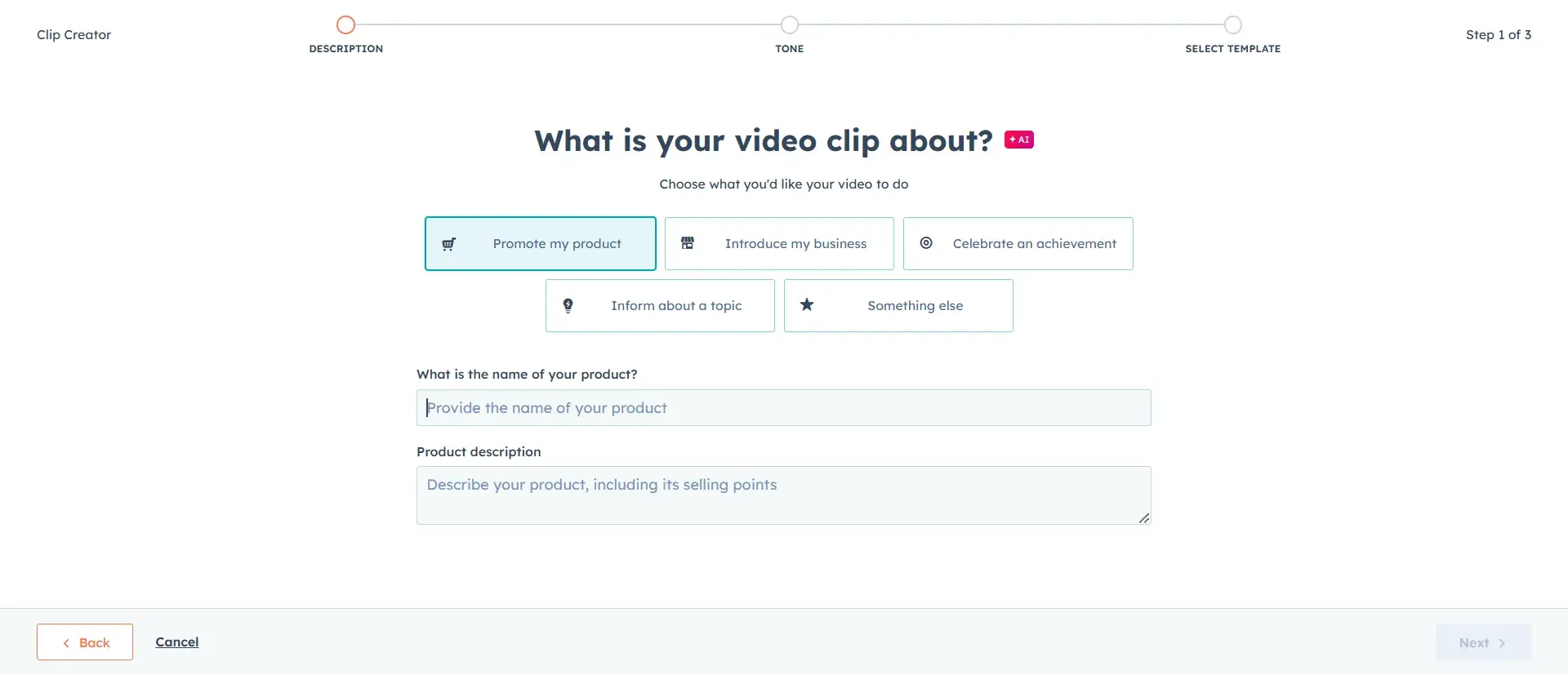Click into the Product description text area
This screenshot has width=1568, height=675.
[x=784, y=495]
